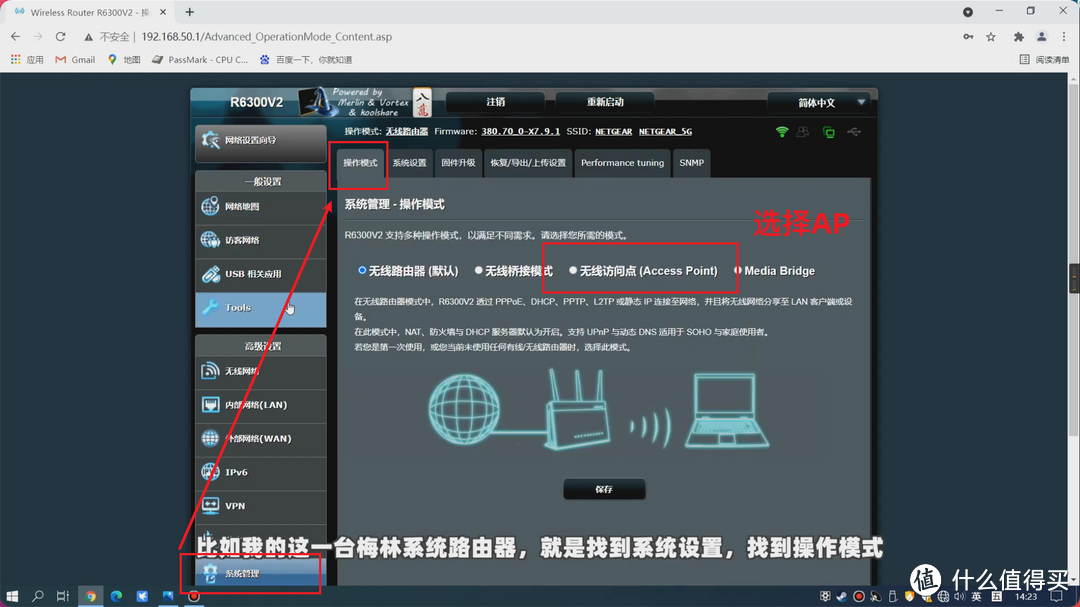The height and width of the screenshot is (607, 1080).
Task: Reload the router page
Action: tap(61, 37)
